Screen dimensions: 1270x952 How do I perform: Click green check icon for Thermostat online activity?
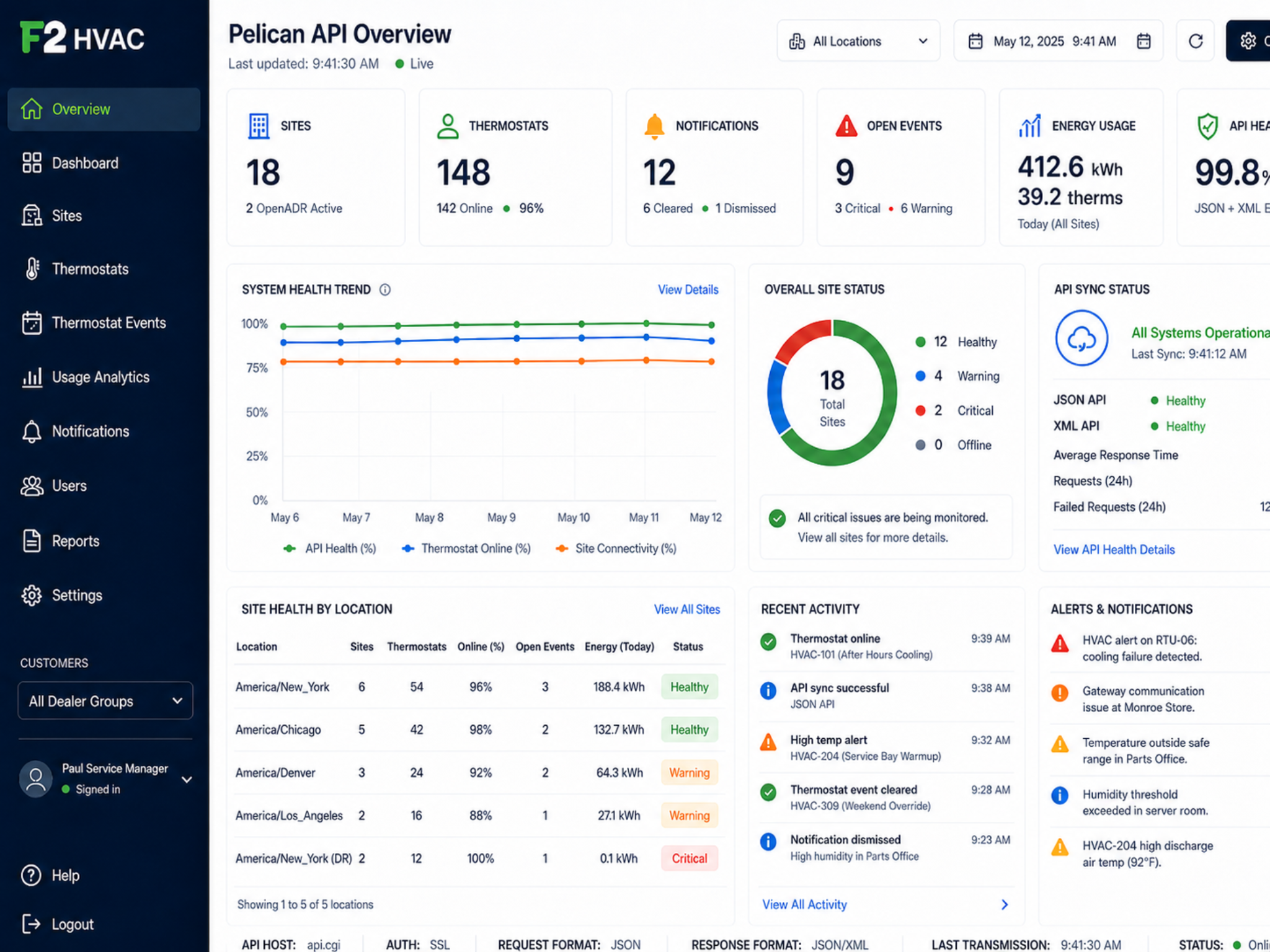click(x=768, y=642)
